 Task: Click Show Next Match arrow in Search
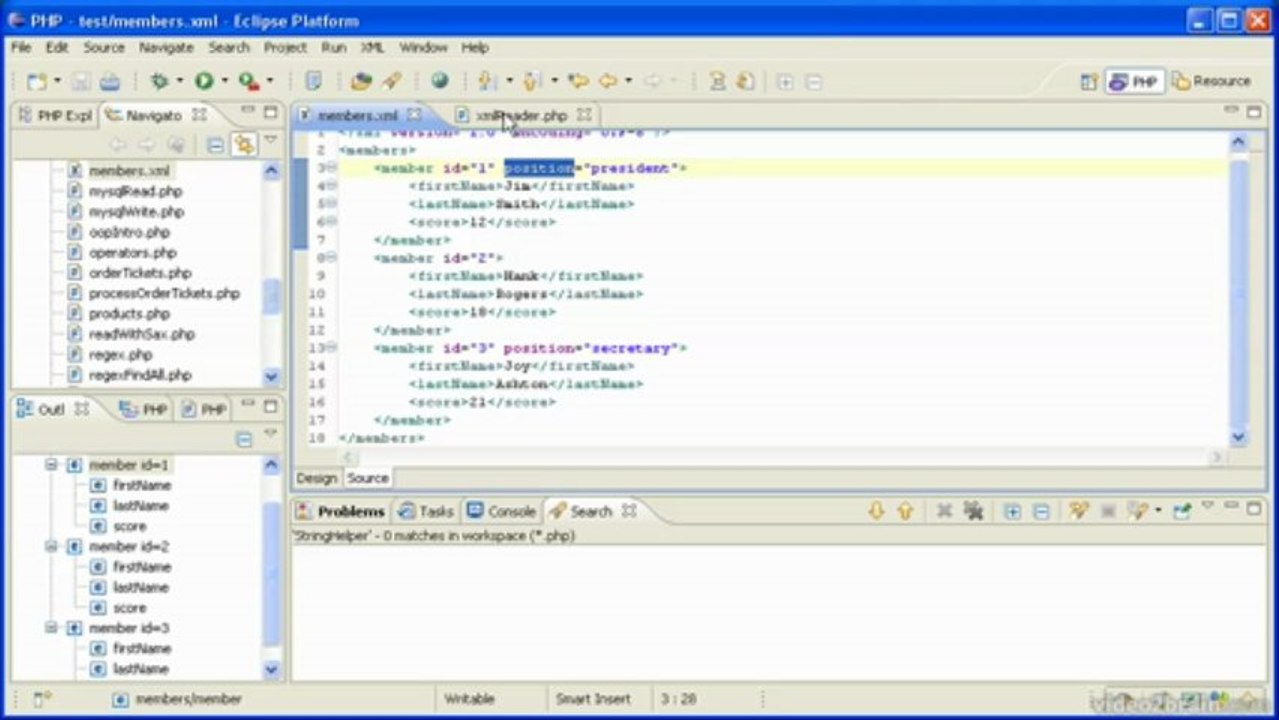876,511
